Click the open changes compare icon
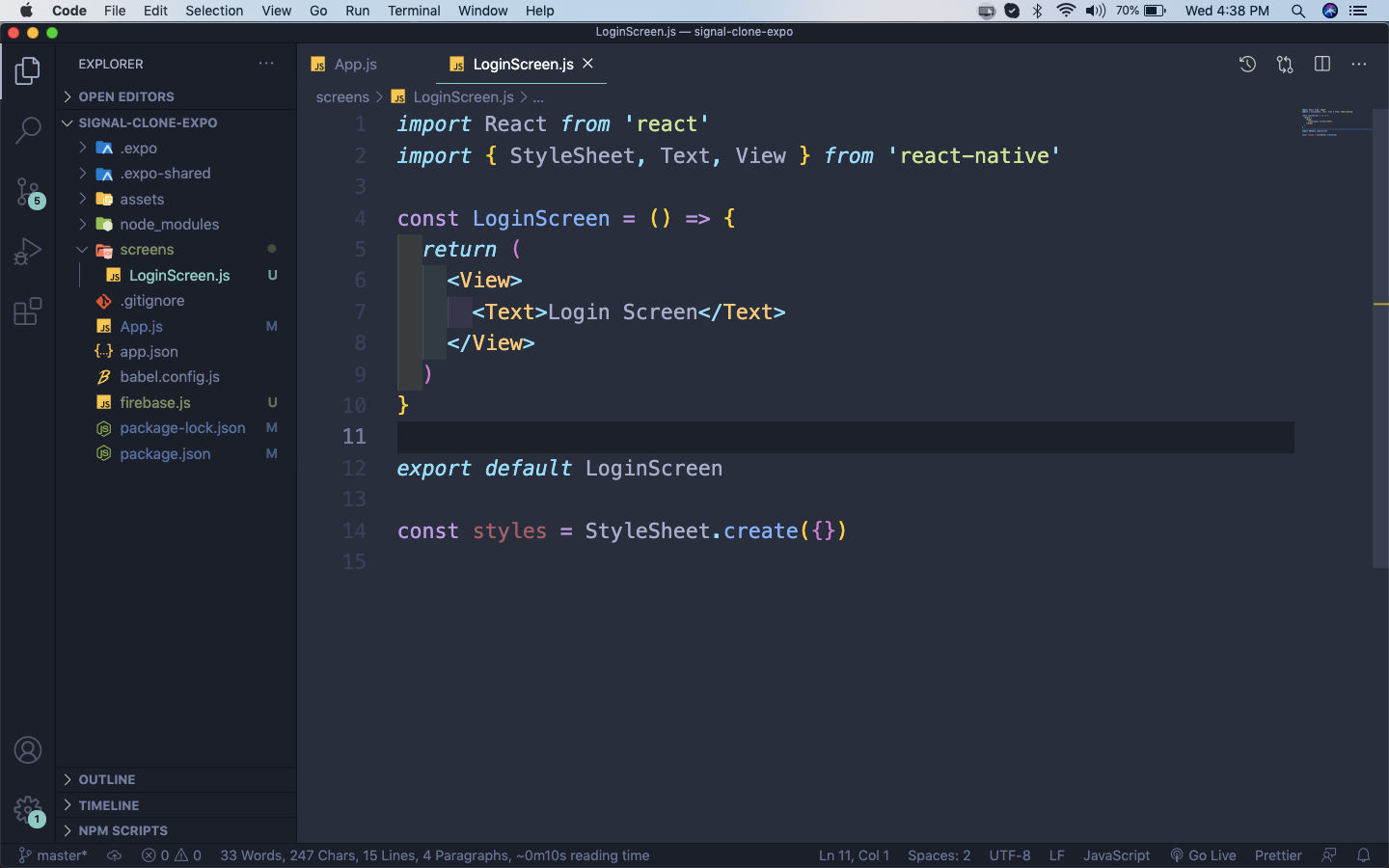The image size is (1389, 868). tap(1285, 65)
